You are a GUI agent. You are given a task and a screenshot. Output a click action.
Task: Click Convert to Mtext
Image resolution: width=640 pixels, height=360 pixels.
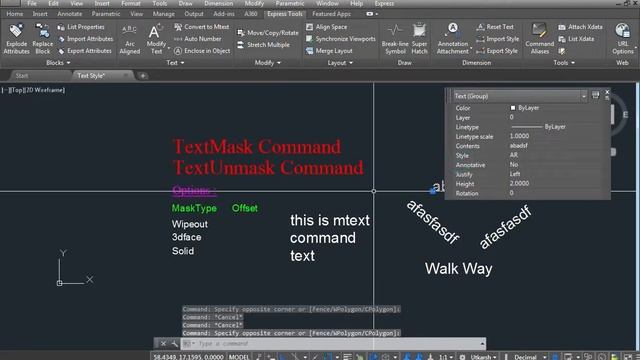pyautogui.click(x=202, y=27)
